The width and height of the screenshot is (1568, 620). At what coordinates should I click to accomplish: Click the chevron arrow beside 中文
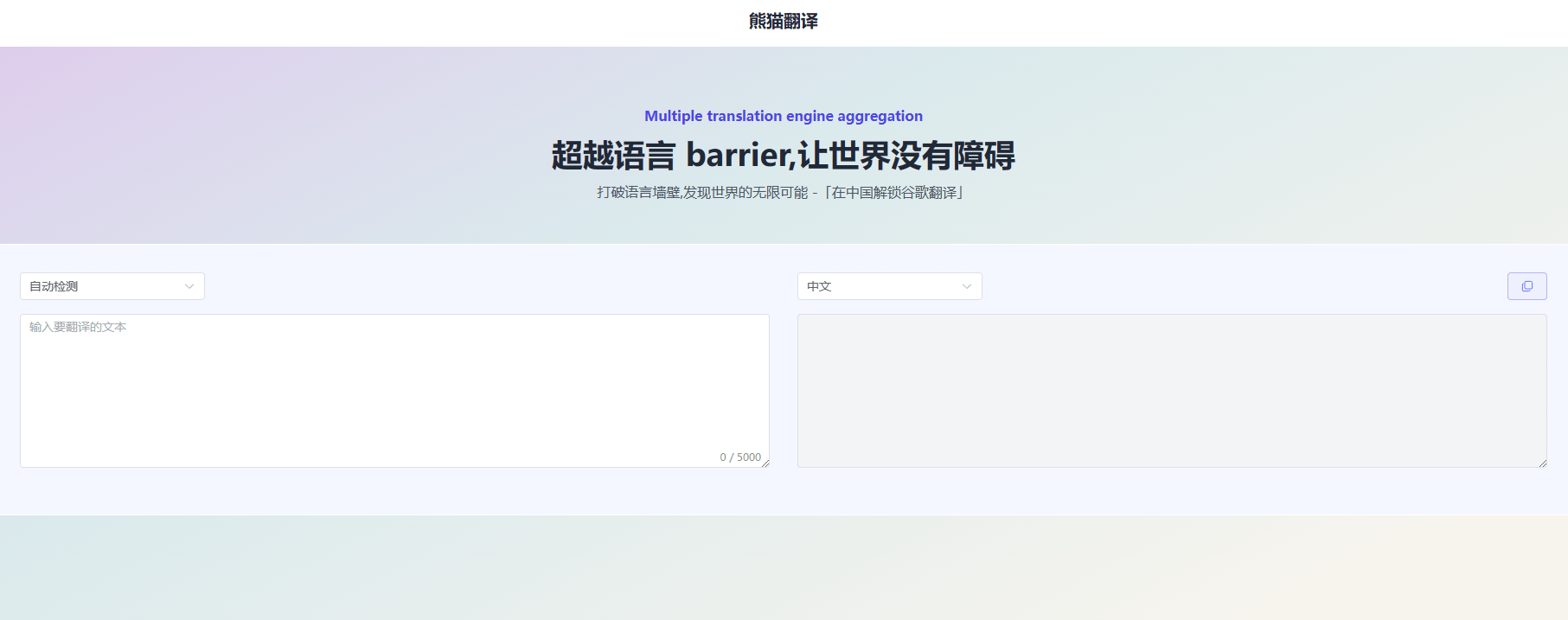tap(967, 287)
